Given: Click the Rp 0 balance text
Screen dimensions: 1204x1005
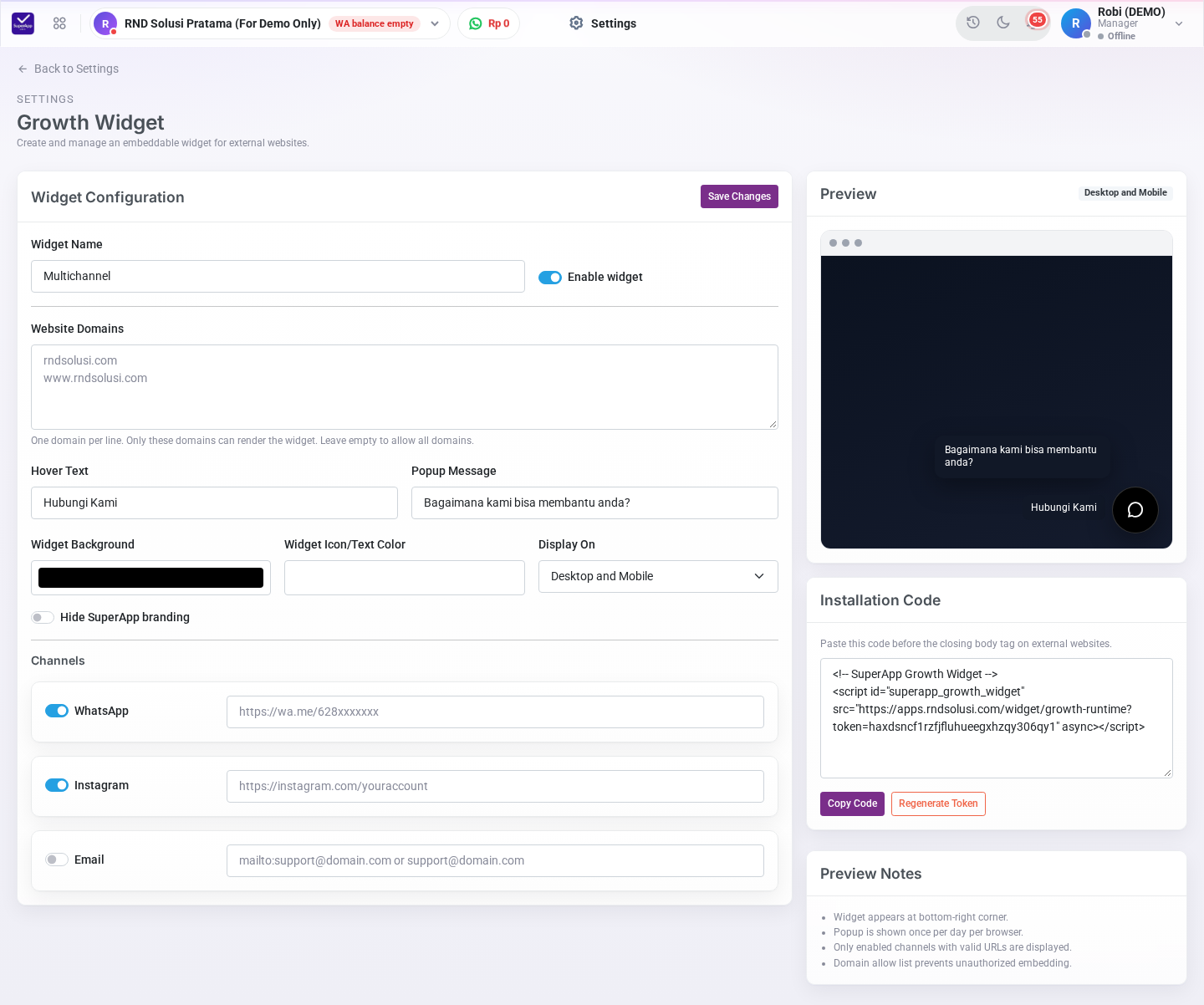Looking at the screenshot, I should 499,23.
